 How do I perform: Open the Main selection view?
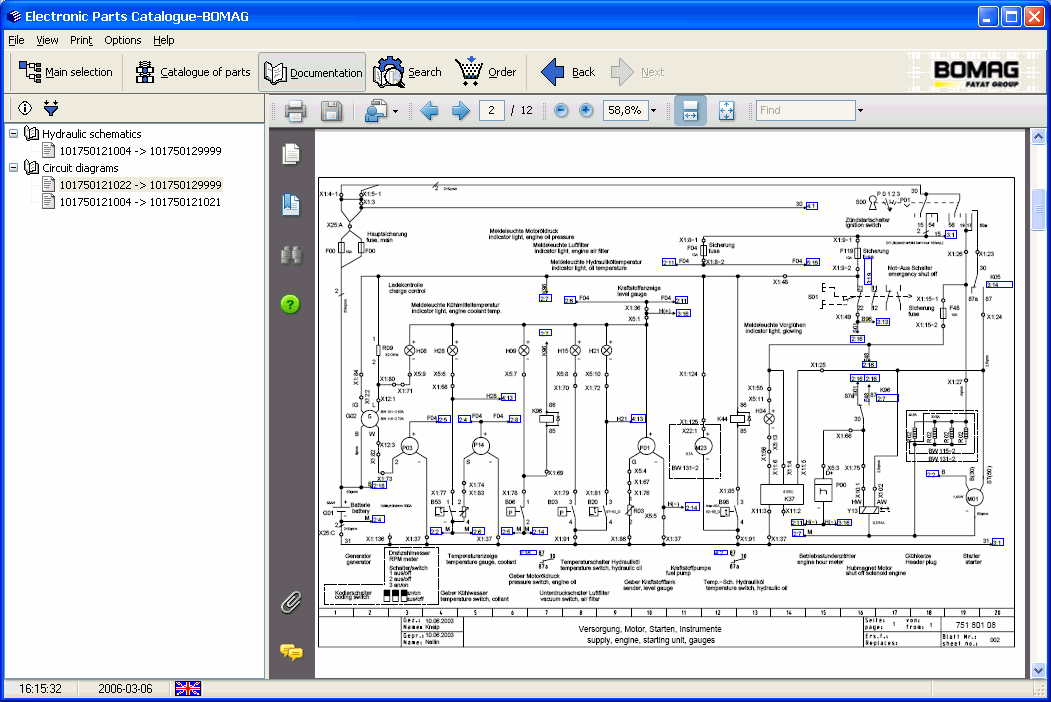(65, 72)
